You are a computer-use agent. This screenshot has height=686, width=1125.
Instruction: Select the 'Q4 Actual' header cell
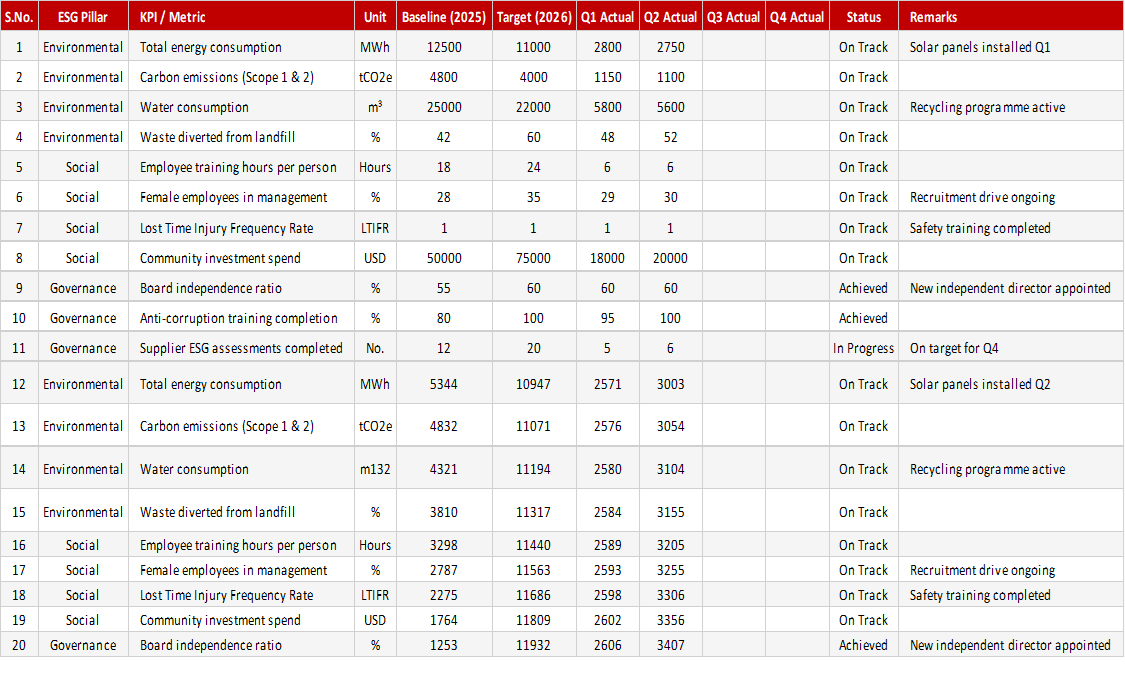(x=797, y=17)
